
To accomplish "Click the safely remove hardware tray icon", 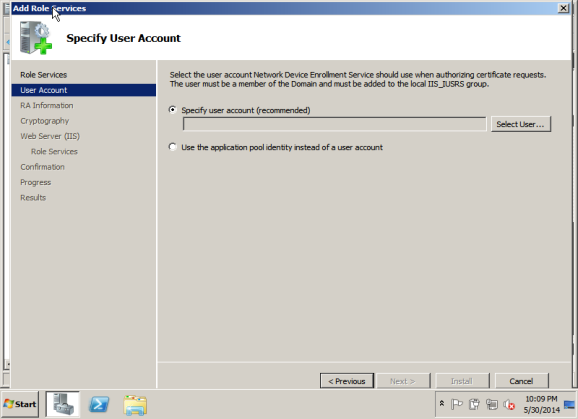I will click(x=474, y=404).
